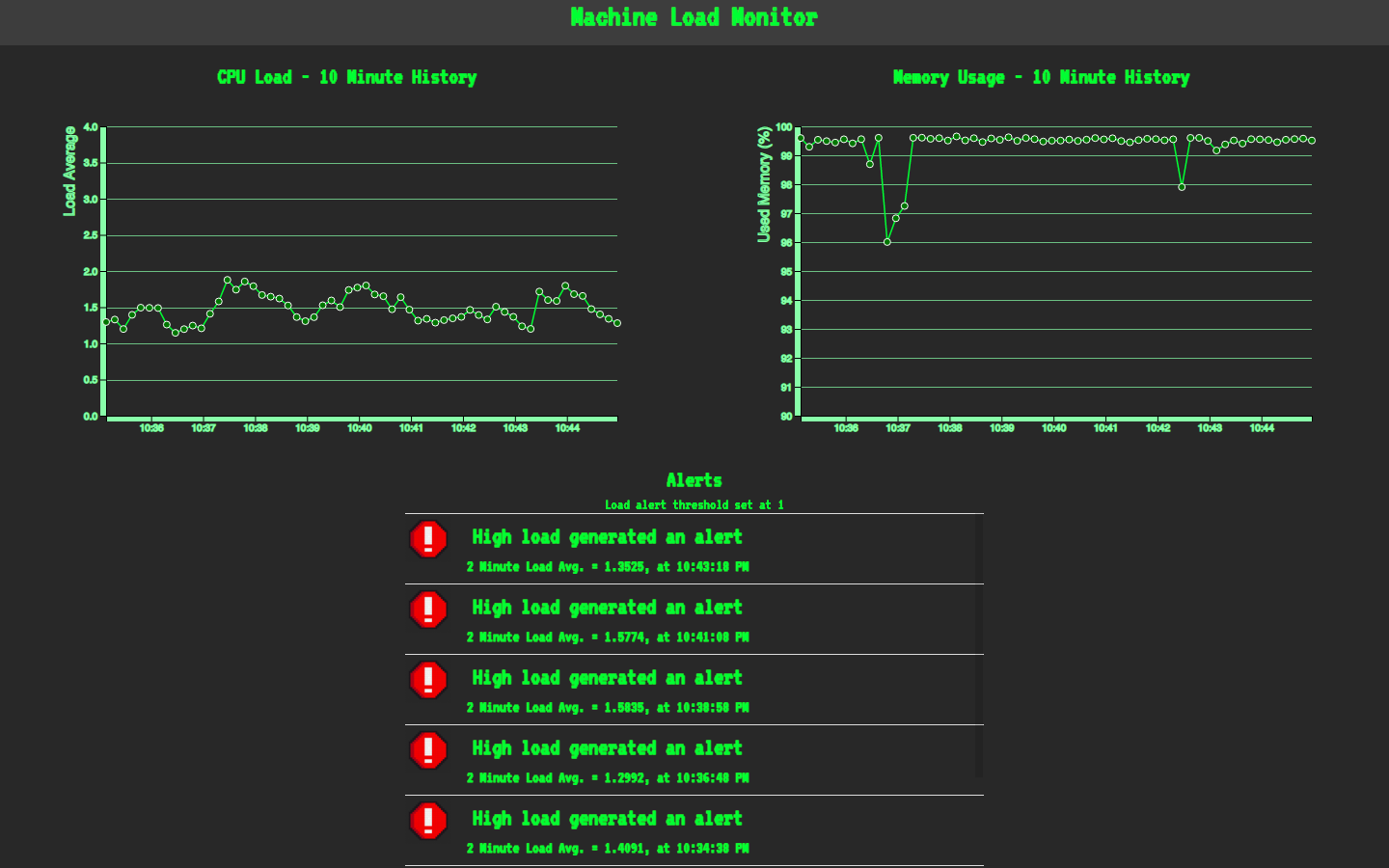Click the Load Average y-axis label
The image size is (1389, 868).
click(69, 171)
